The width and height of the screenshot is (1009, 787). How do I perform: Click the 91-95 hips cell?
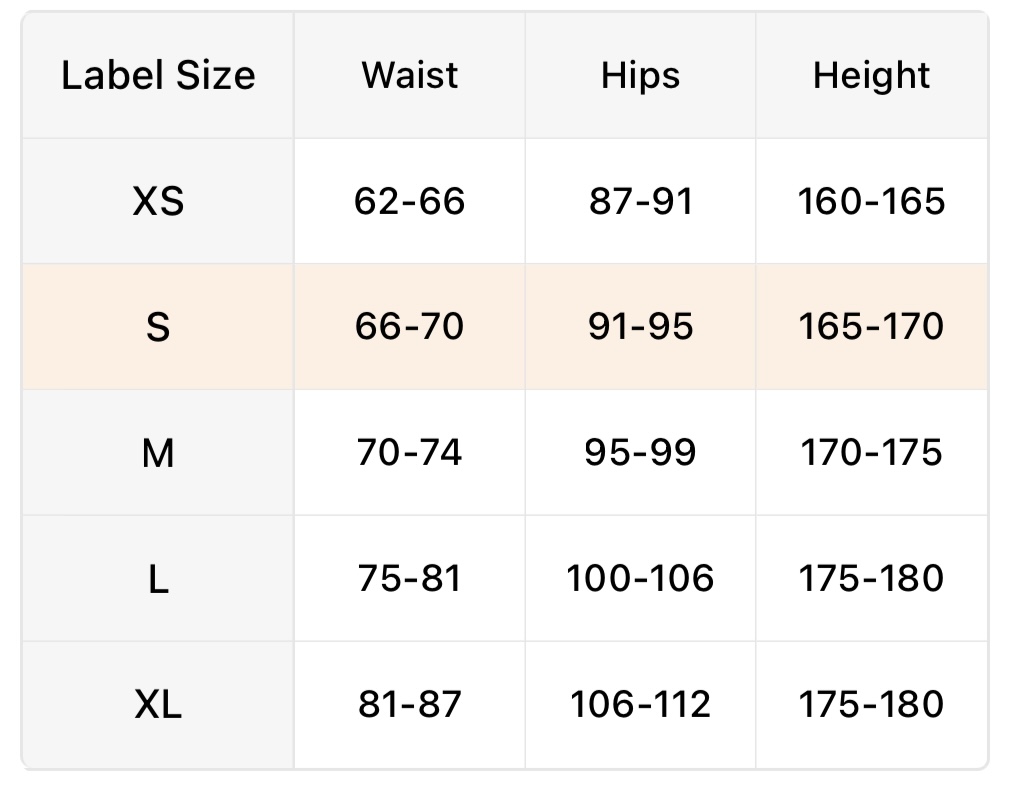(640, 327)
